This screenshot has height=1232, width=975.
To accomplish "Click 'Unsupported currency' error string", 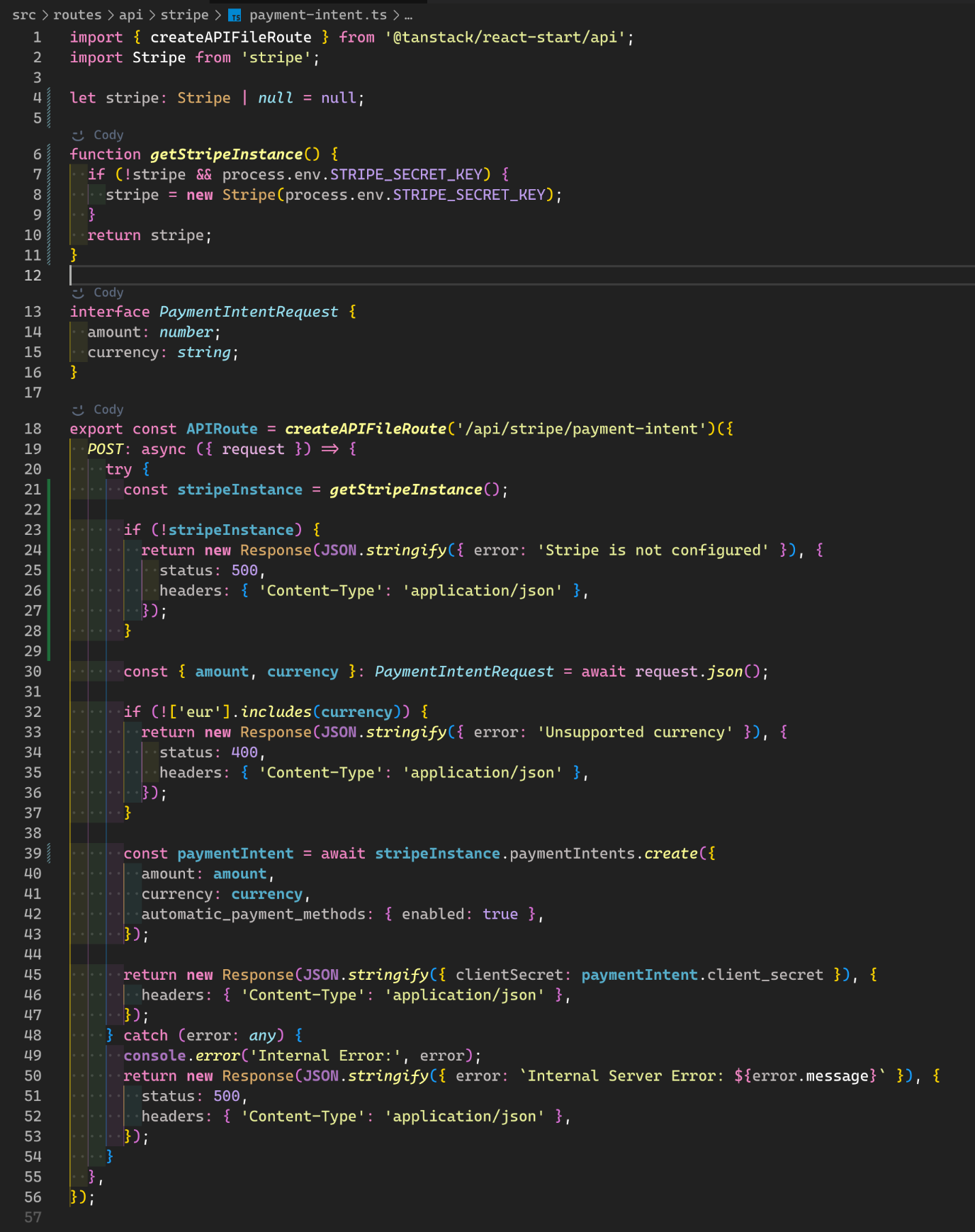I will coord(635,733).
